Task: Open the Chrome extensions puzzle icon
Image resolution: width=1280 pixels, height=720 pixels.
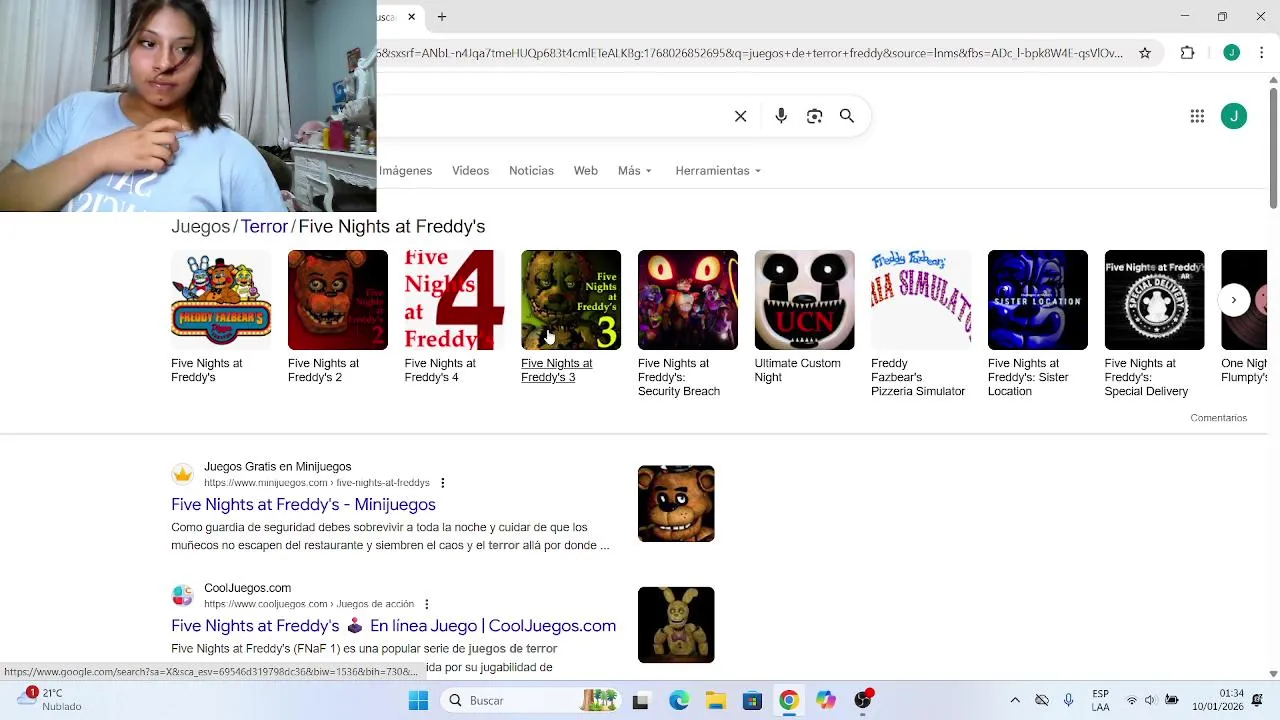Action: point(1188,53)
